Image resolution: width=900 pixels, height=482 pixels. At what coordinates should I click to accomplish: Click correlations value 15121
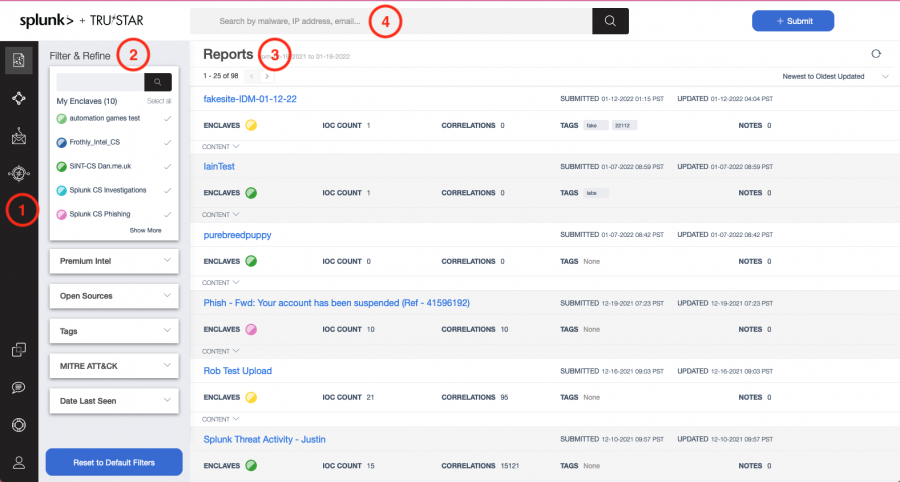510,466
